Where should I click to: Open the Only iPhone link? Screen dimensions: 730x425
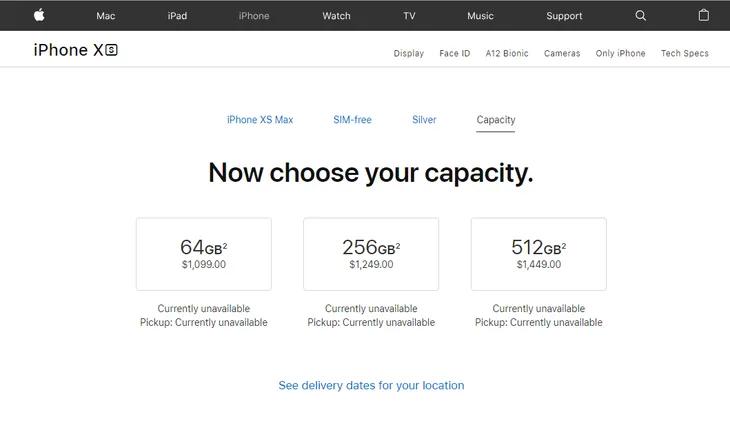621,54
